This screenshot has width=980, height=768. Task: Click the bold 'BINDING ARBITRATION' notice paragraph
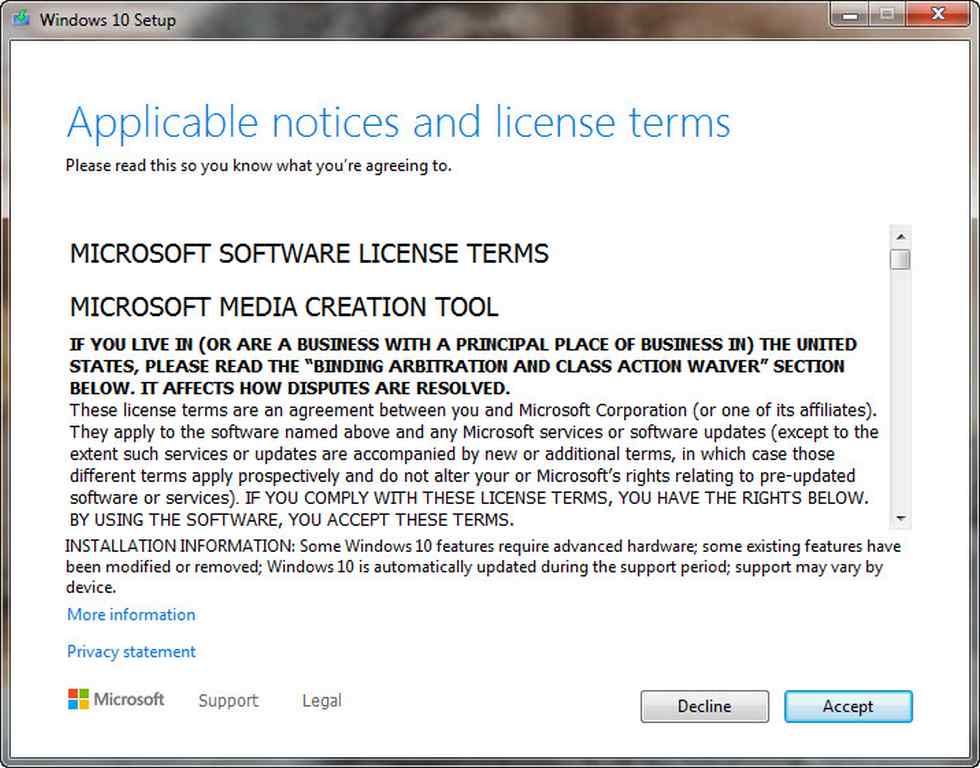[463, 366]
